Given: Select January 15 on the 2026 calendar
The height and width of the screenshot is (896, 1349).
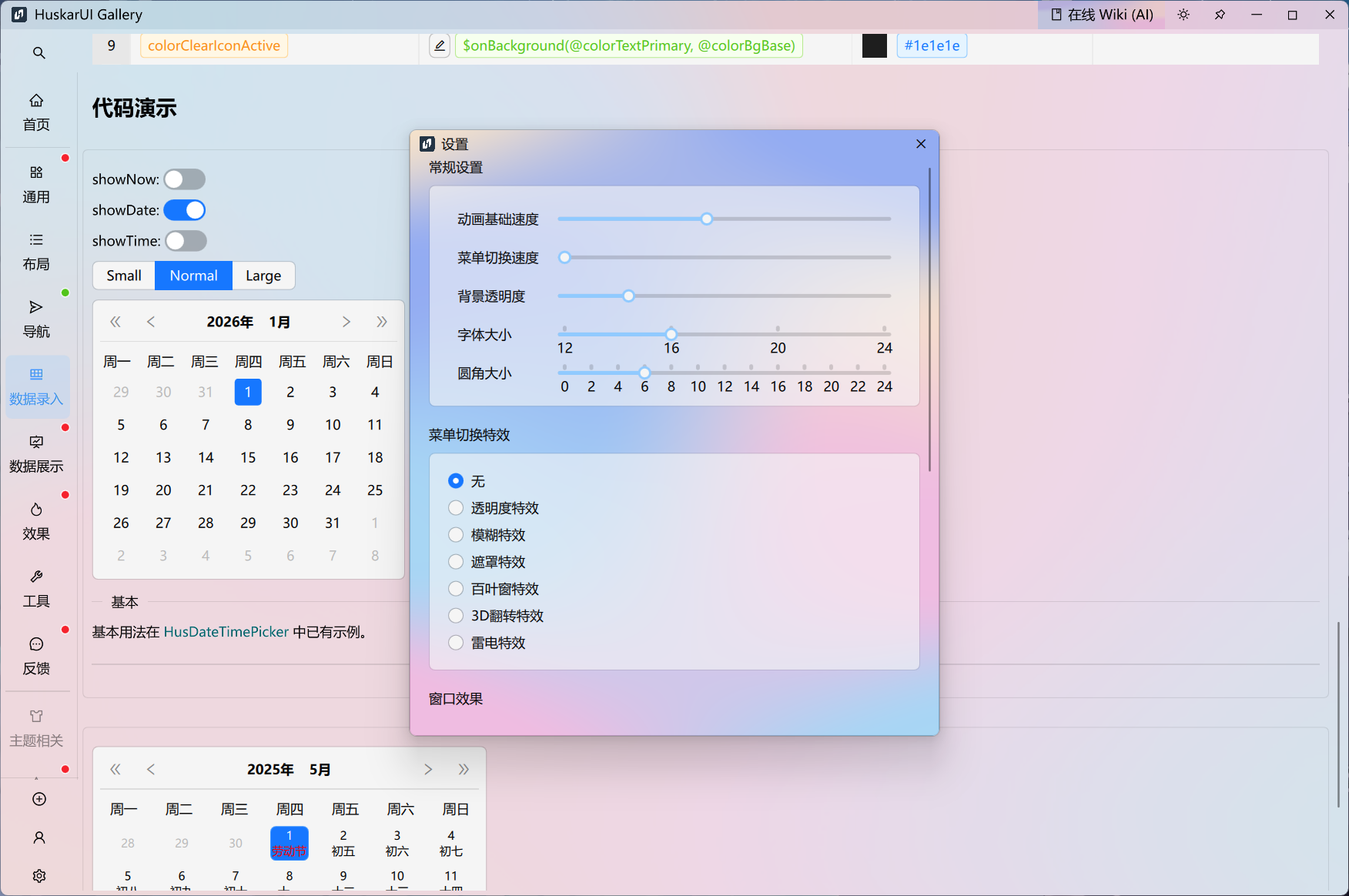Looking at the screenshot, I should click(248, 457).
